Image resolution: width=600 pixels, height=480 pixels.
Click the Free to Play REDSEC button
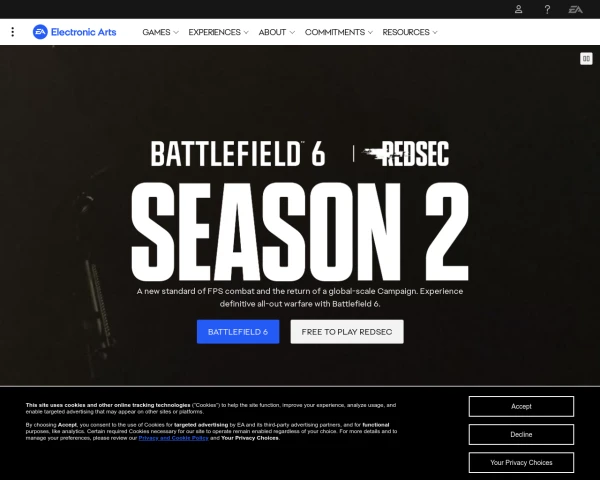[x=347, y=332]
